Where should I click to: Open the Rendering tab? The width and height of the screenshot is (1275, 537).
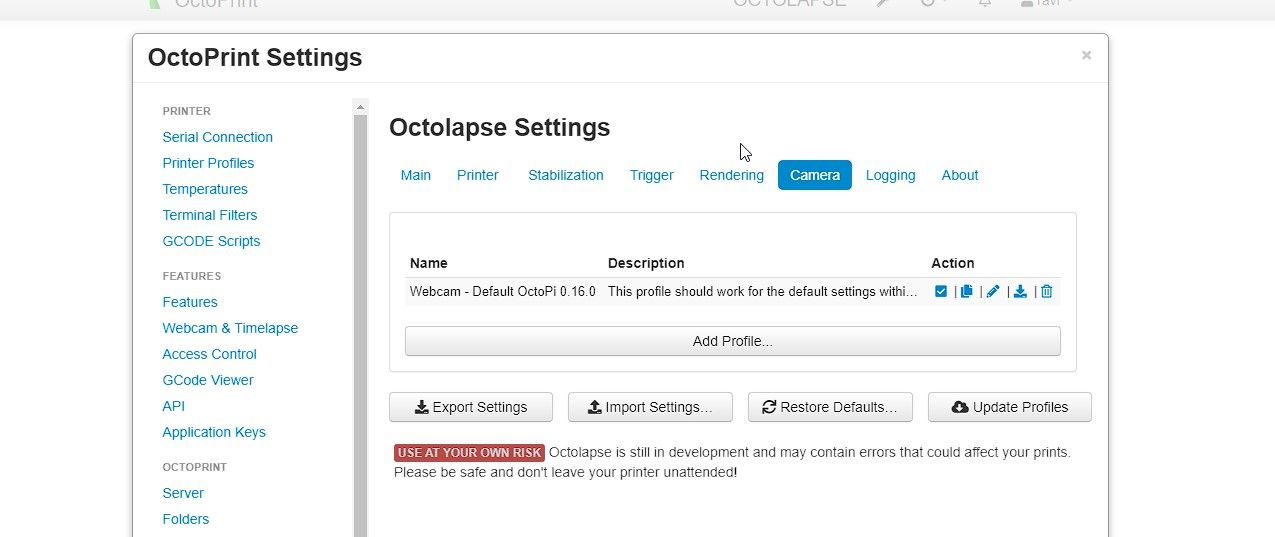pyautogui.click(x=731, y=175)
